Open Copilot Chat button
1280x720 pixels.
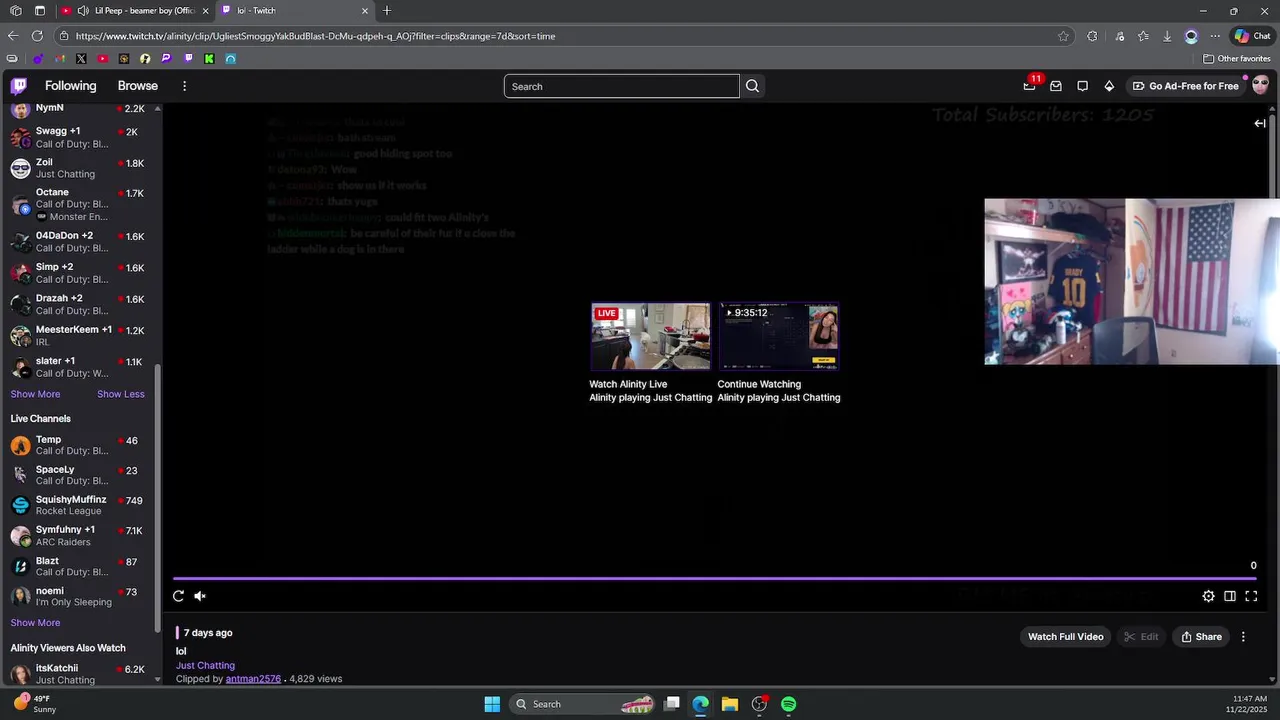1251,36
